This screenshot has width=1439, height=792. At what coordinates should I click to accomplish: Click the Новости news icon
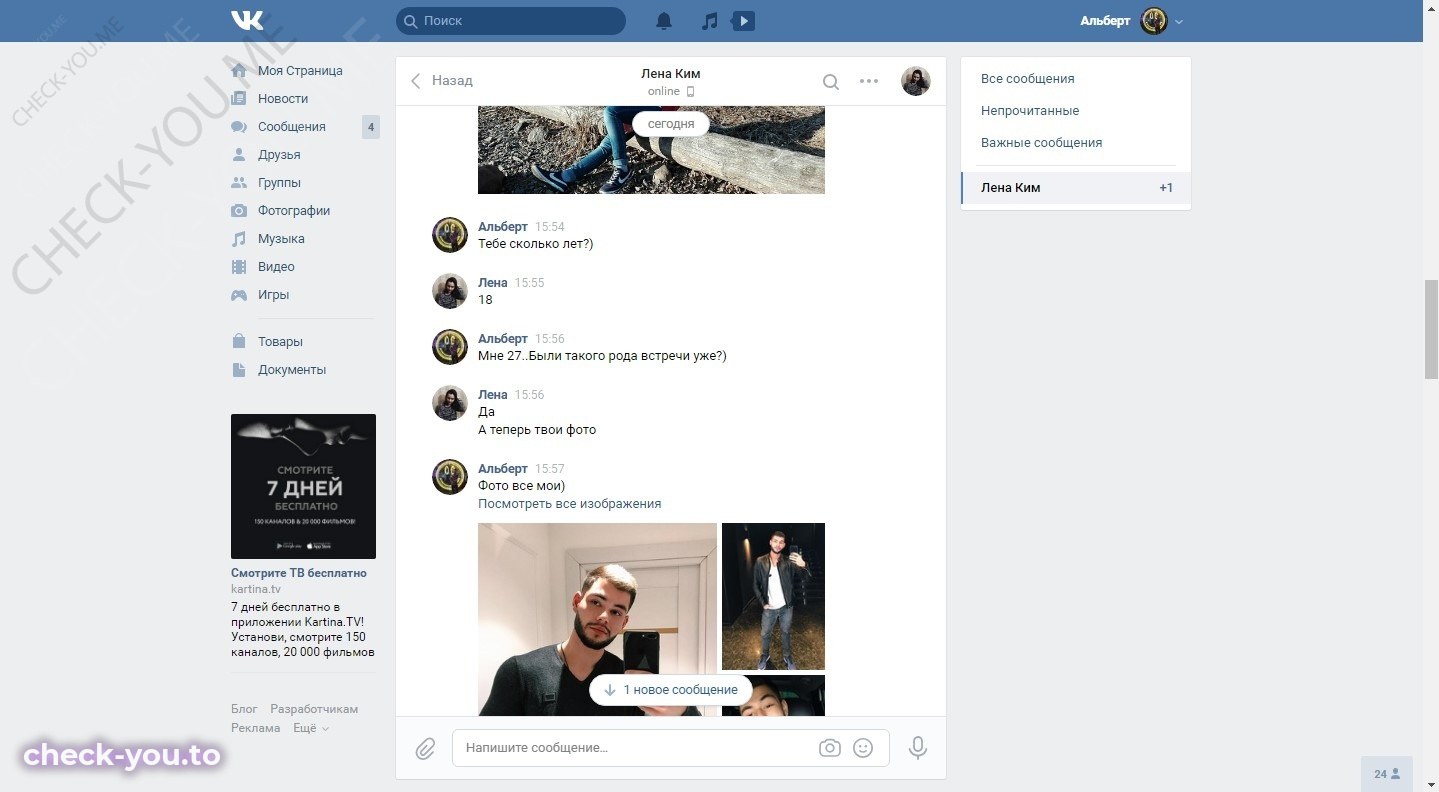point(239,99)
